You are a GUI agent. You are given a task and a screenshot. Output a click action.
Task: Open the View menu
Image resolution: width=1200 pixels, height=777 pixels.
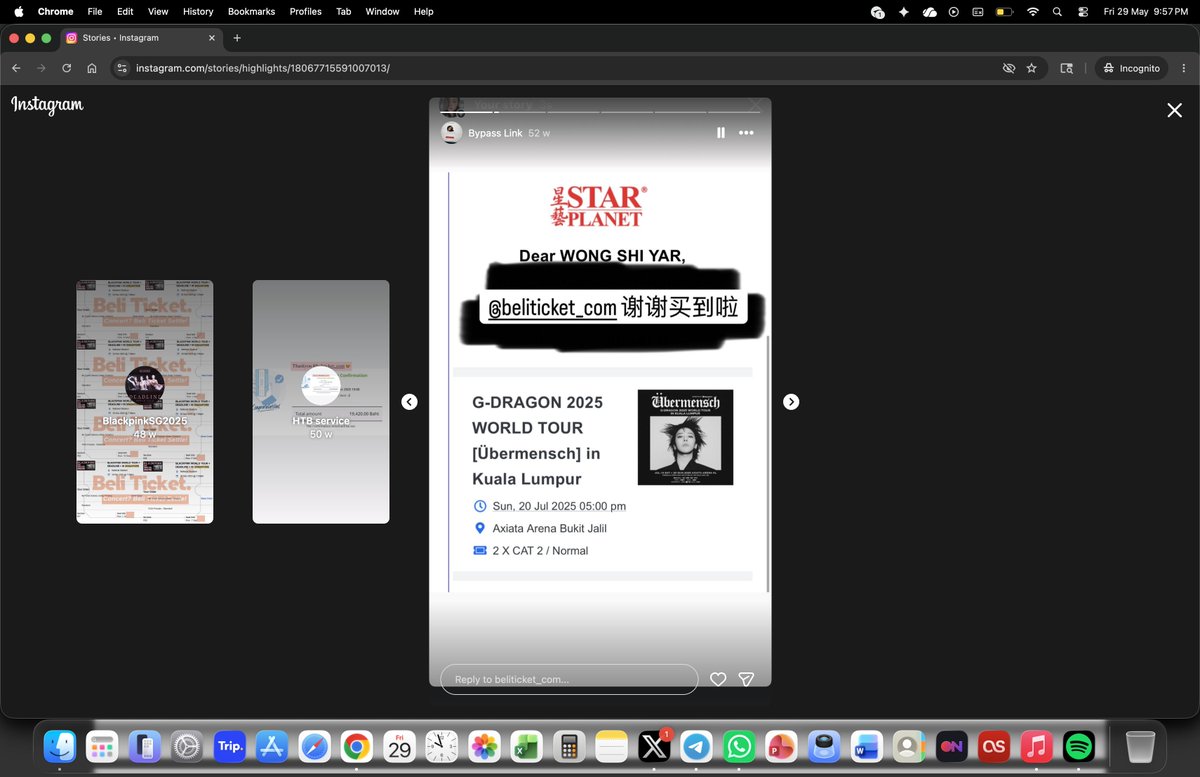coord(158,11)
